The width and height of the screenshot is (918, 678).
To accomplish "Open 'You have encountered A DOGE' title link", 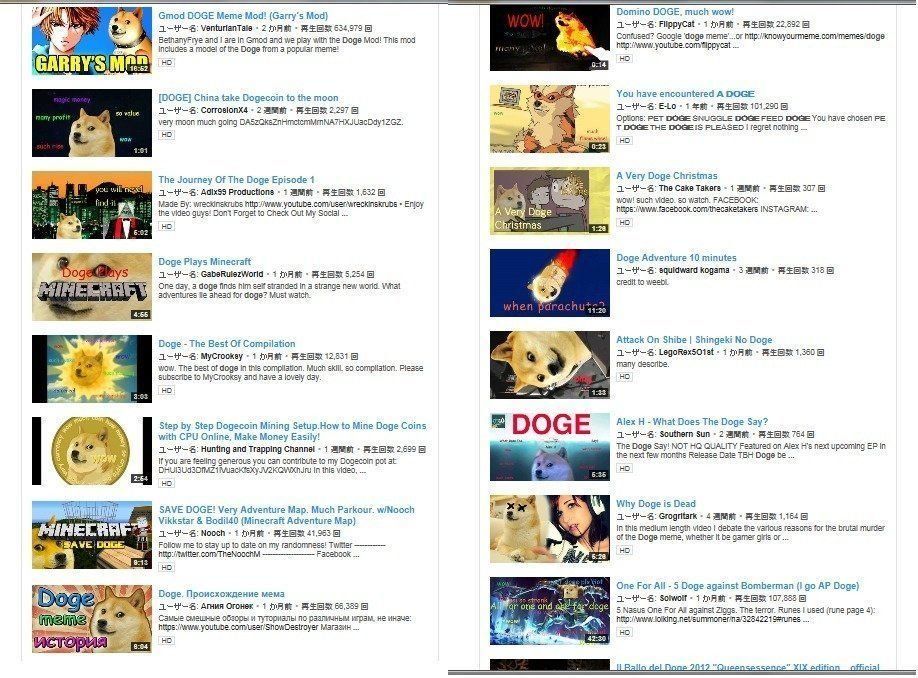I will [x=685, y=94].
